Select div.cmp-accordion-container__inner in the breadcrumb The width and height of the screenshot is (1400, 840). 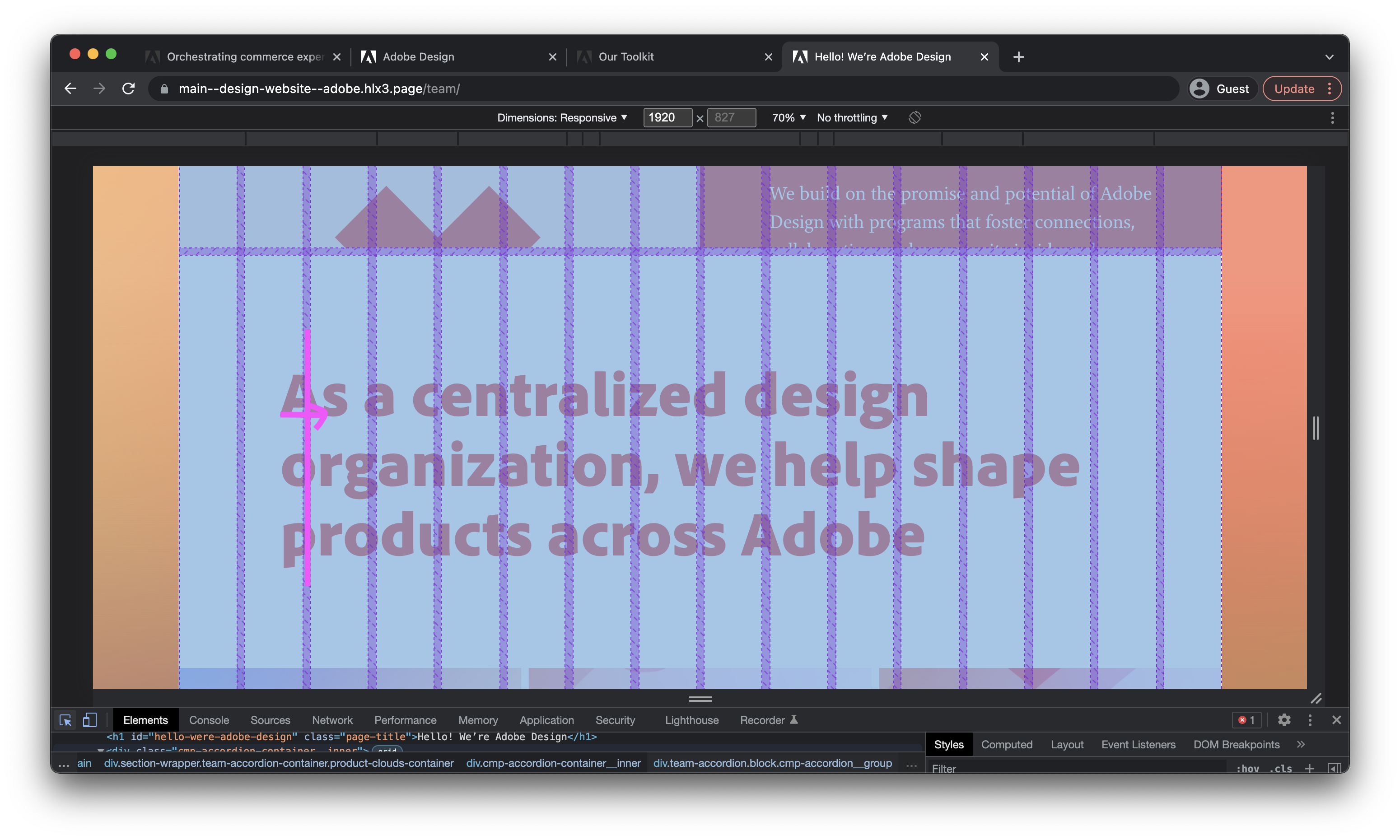point(553,763)
